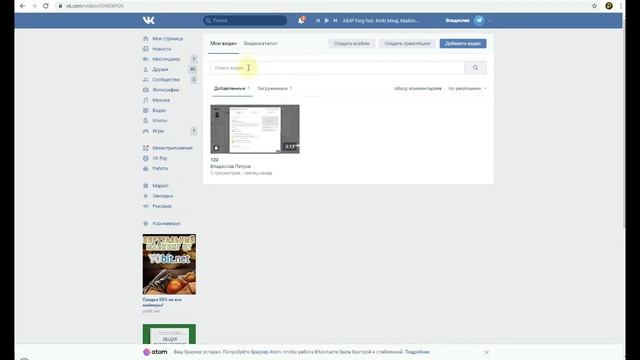640x360 pixels.
Task: Open Музыка in the sidebar
Action: tap(161, 100)
